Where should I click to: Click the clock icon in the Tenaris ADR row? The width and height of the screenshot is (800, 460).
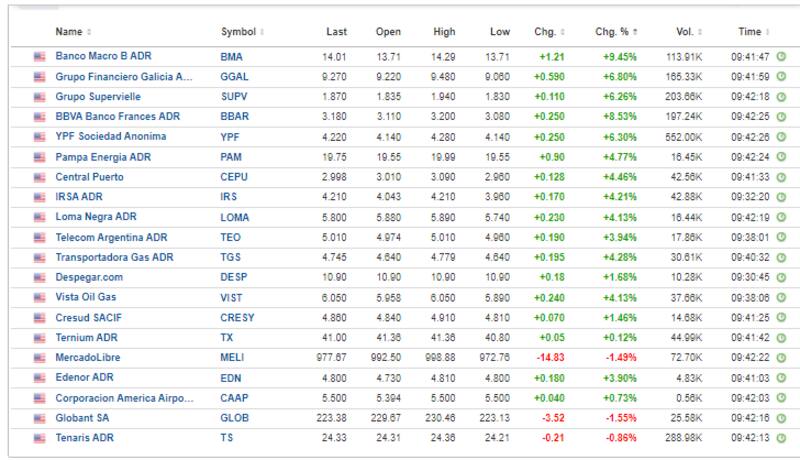[781, 437]
